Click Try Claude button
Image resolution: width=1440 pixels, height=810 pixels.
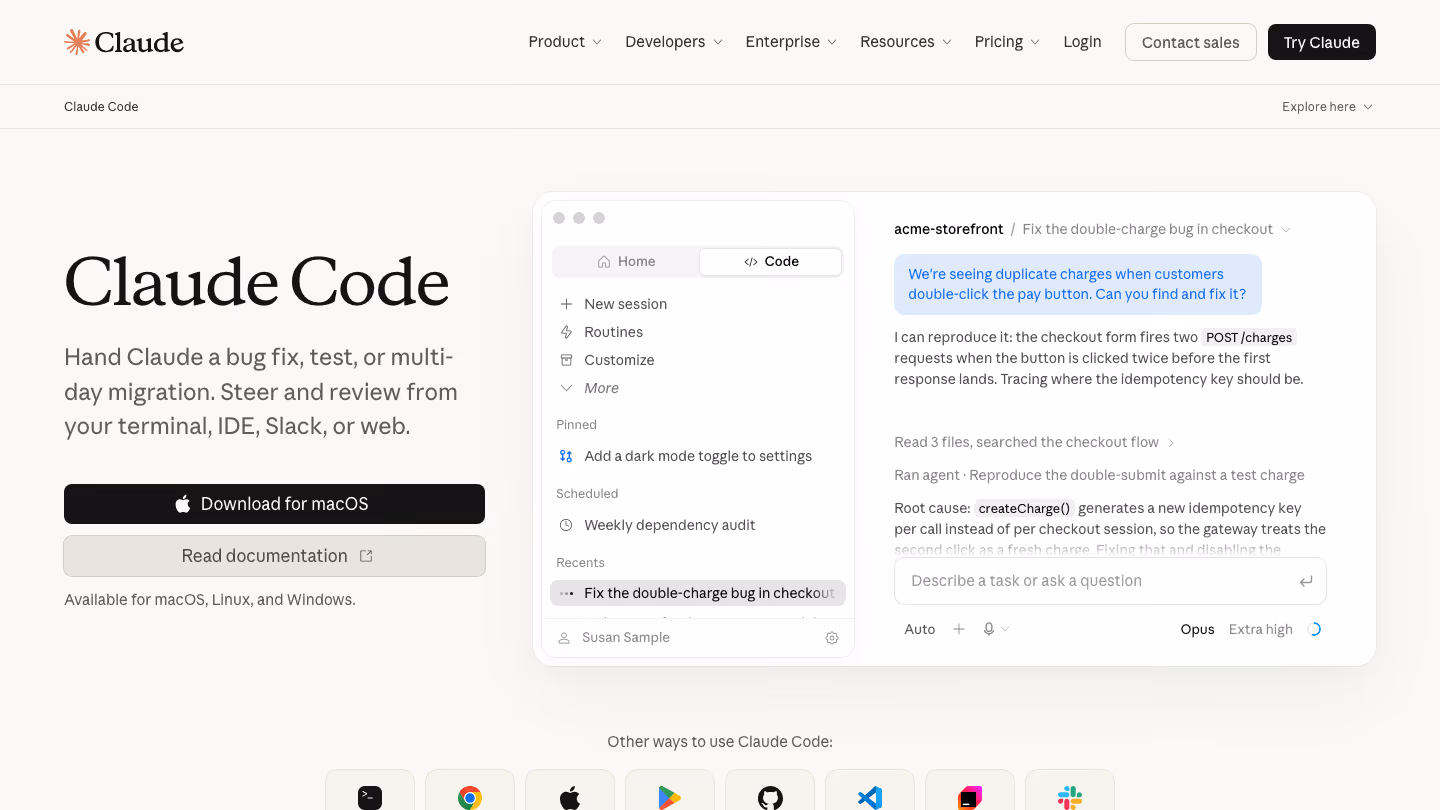pyautogui.click(x=1322, y=42)
